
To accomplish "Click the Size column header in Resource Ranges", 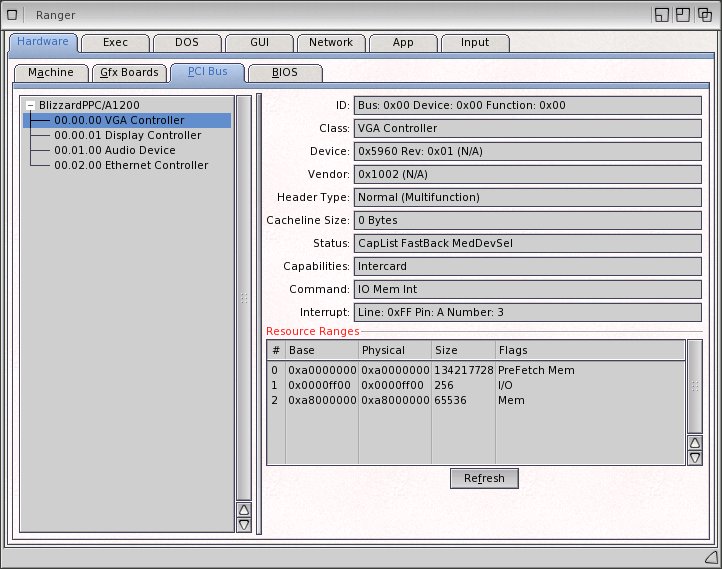I will click(462, 351).
